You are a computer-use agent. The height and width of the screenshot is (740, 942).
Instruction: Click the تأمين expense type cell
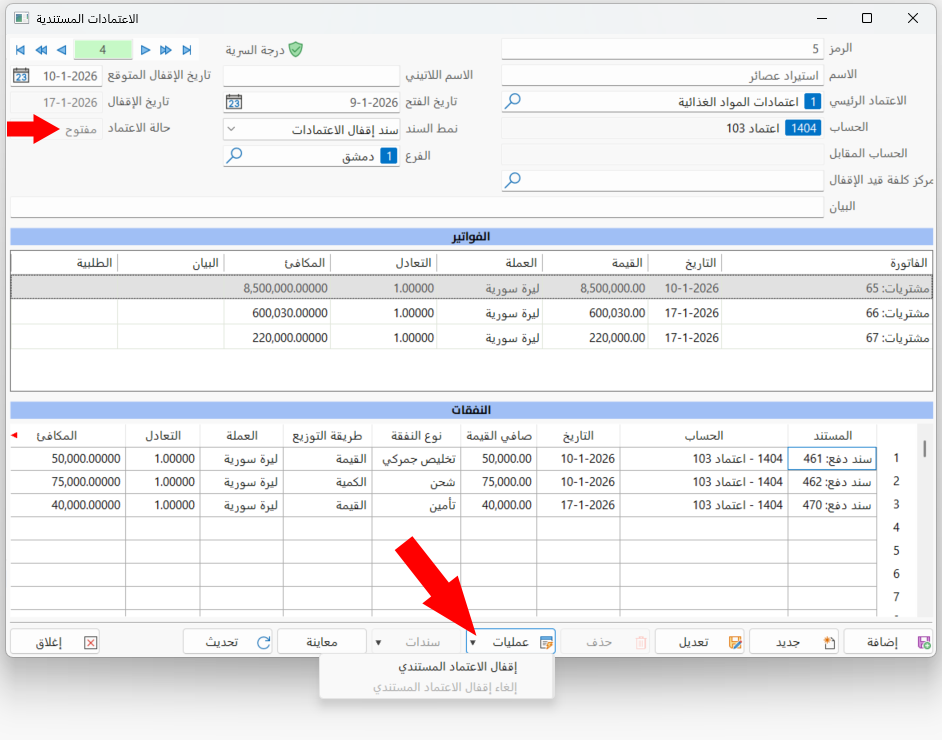point(416,505)
